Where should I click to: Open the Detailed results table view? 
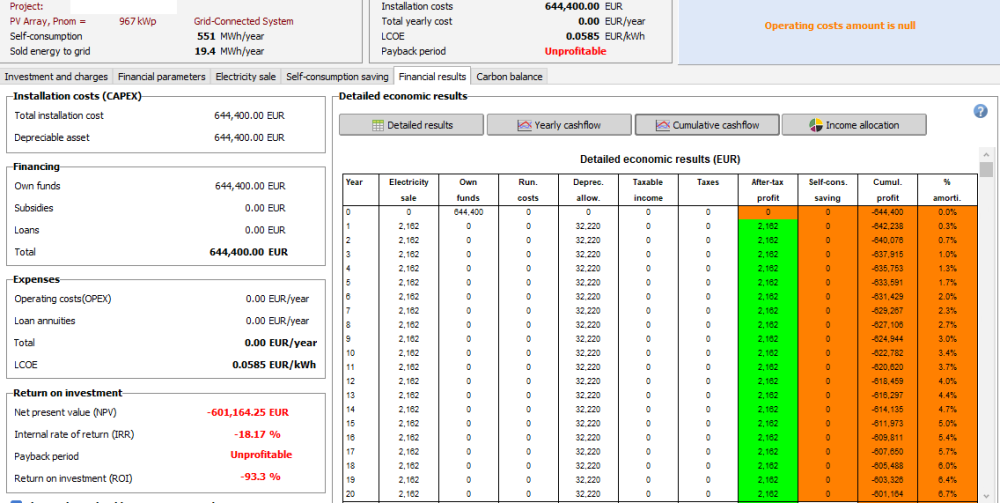click(x=411, y=125)
